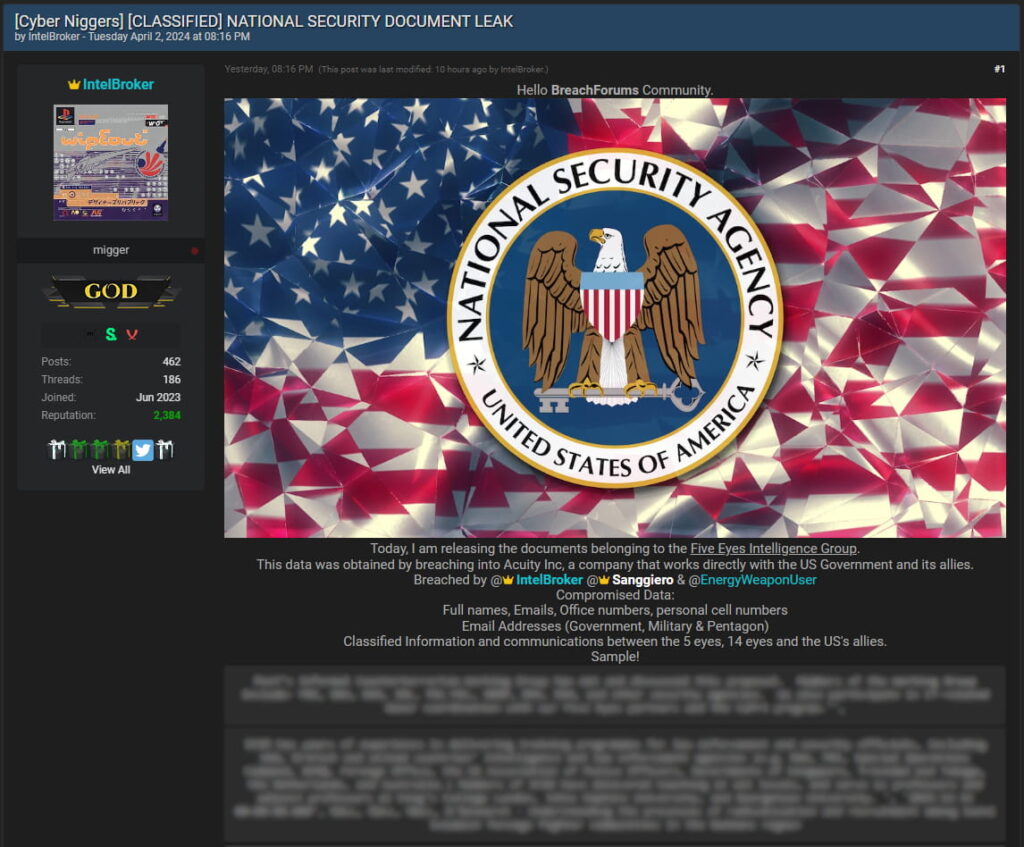Click the red V icon under the GOD badge
The width and height of the screenshot is (1024, 847).
coord(132,334)
